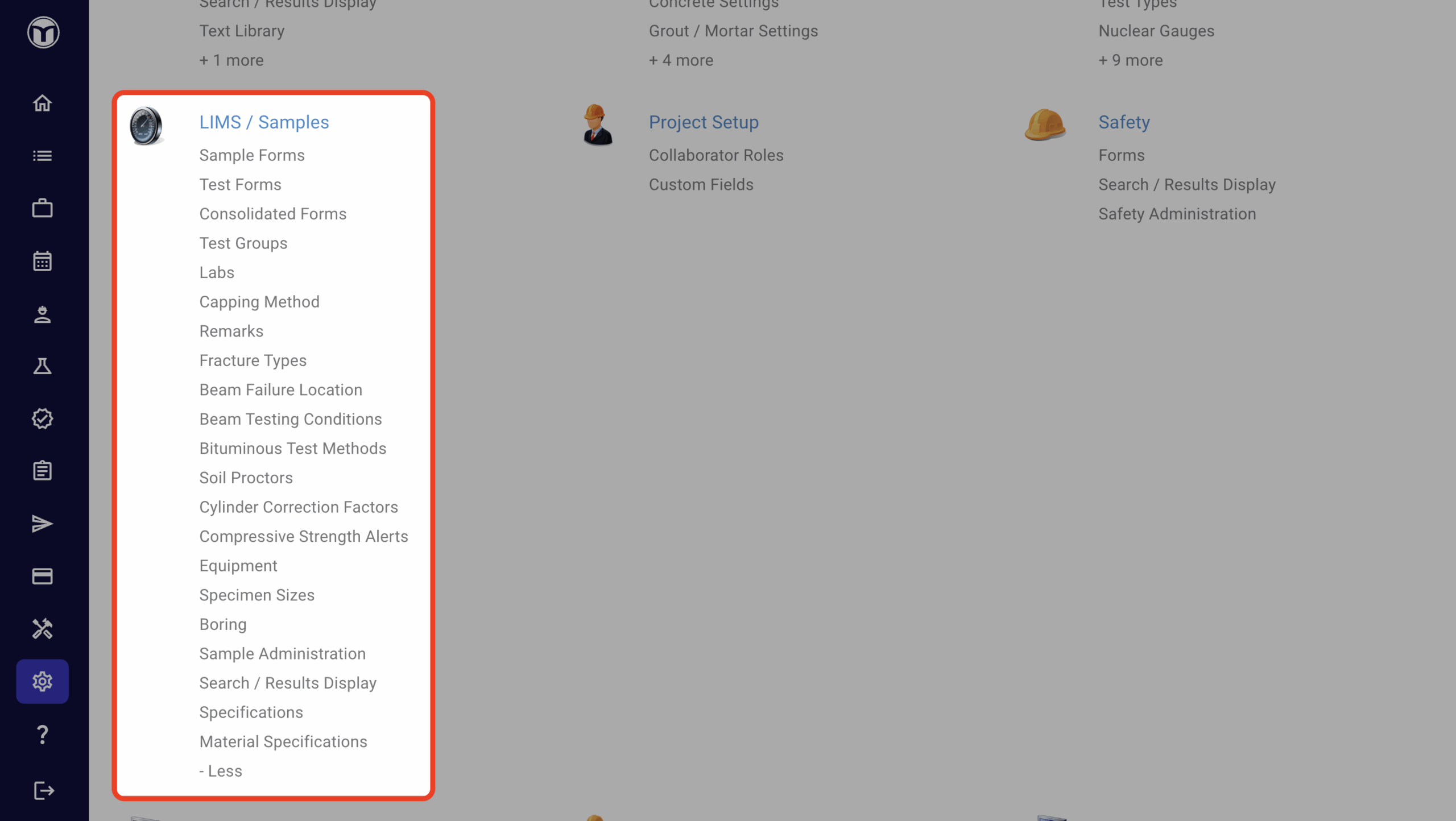The image size is (1456, 821).
Task: Open the crossed tools equipment icon
Action: (x=42, y=629)
